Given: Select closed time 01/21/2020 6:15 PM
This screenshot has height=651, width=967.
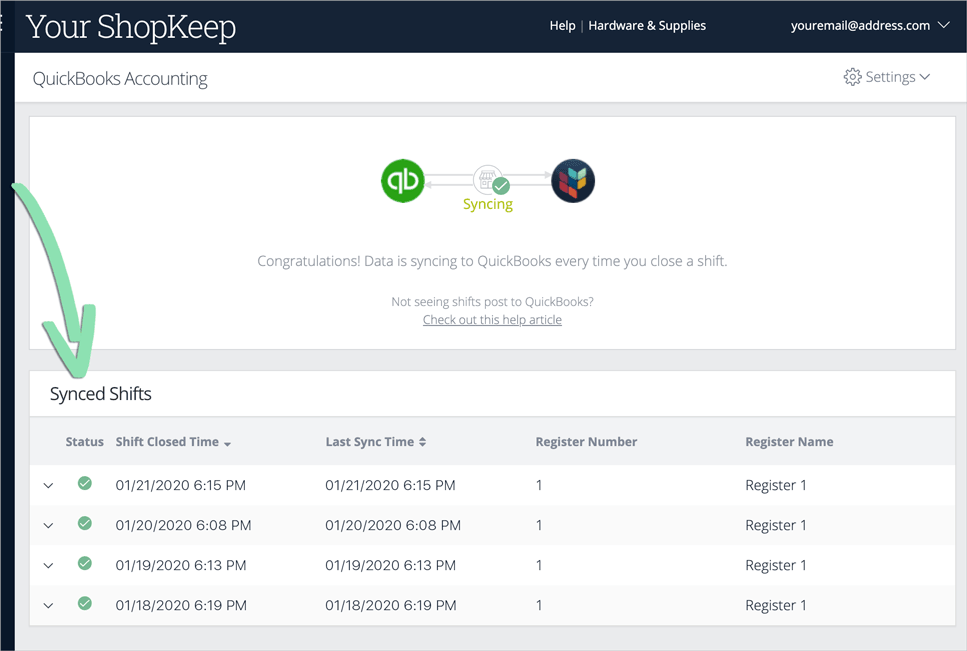Looking at the screenshot, I should pos(181,486).
